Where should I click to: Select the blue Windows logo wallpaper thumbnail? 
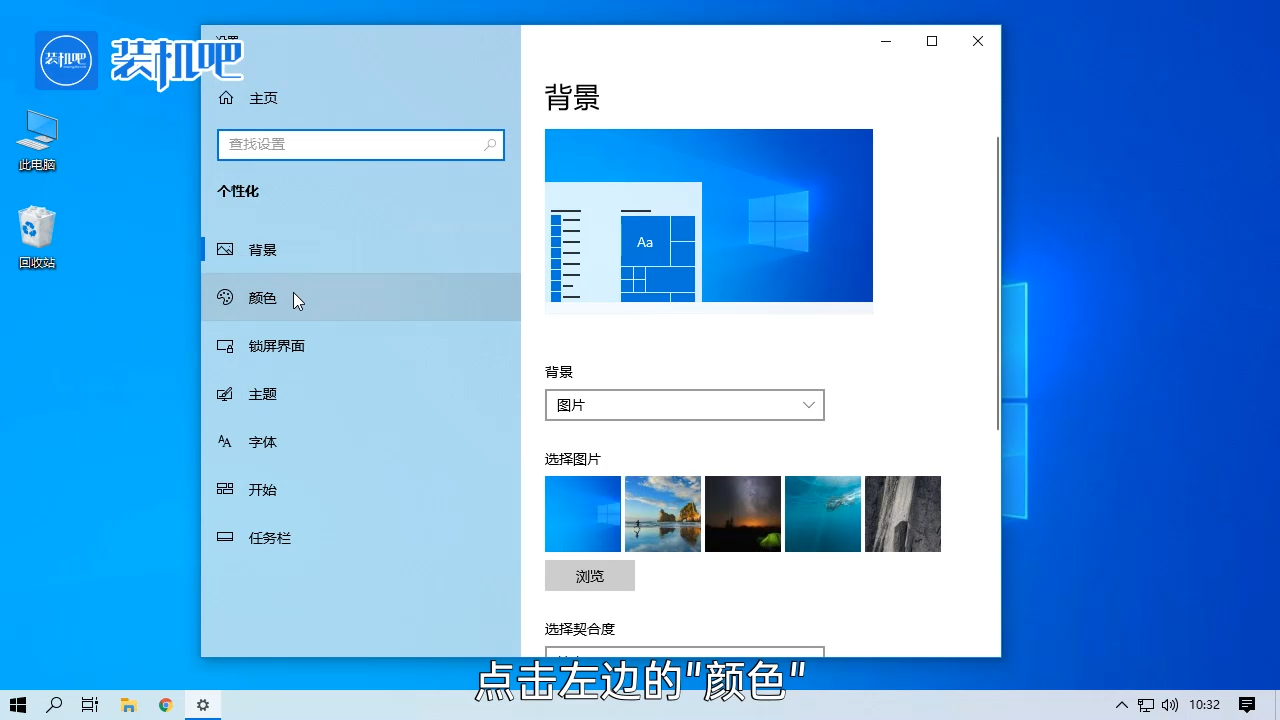(582, 513)
